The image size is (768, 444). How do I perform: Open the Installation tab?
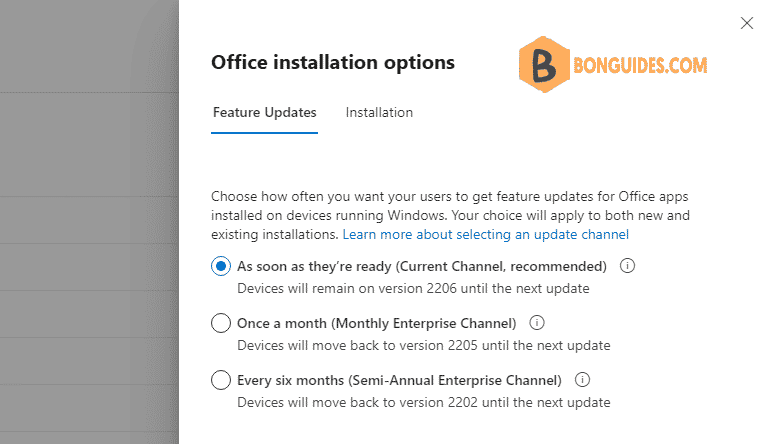pyautogui.click(x=379, y=113)
